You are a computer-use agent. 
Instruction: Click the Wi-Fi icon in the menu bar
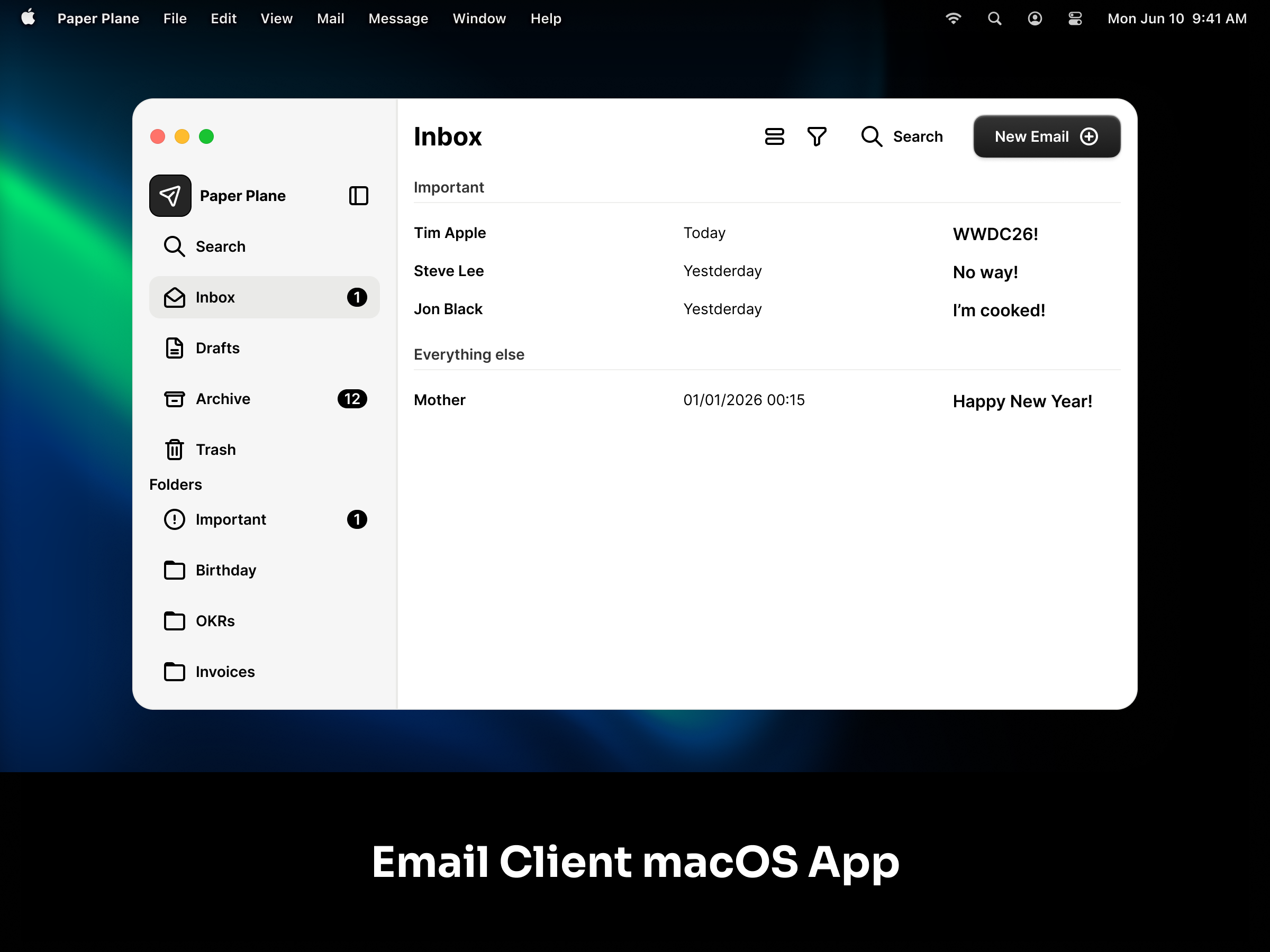[954, 19]
